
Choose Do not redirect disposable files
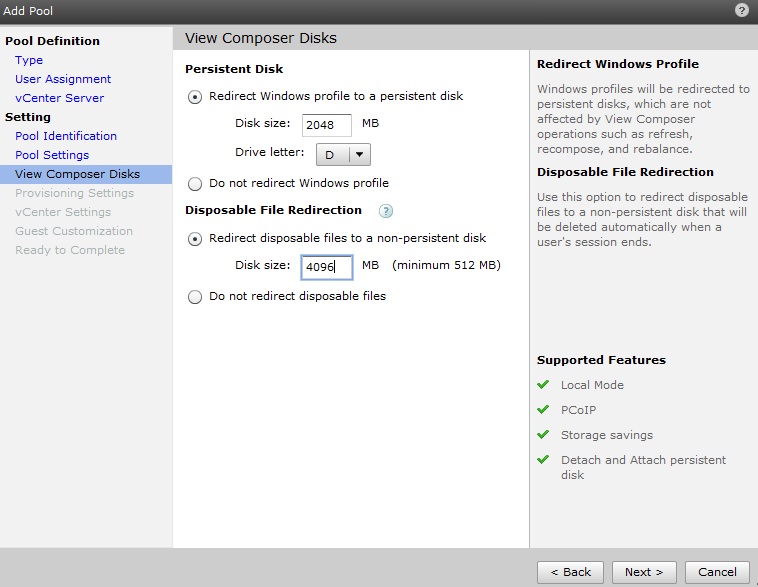pos(195,296)
